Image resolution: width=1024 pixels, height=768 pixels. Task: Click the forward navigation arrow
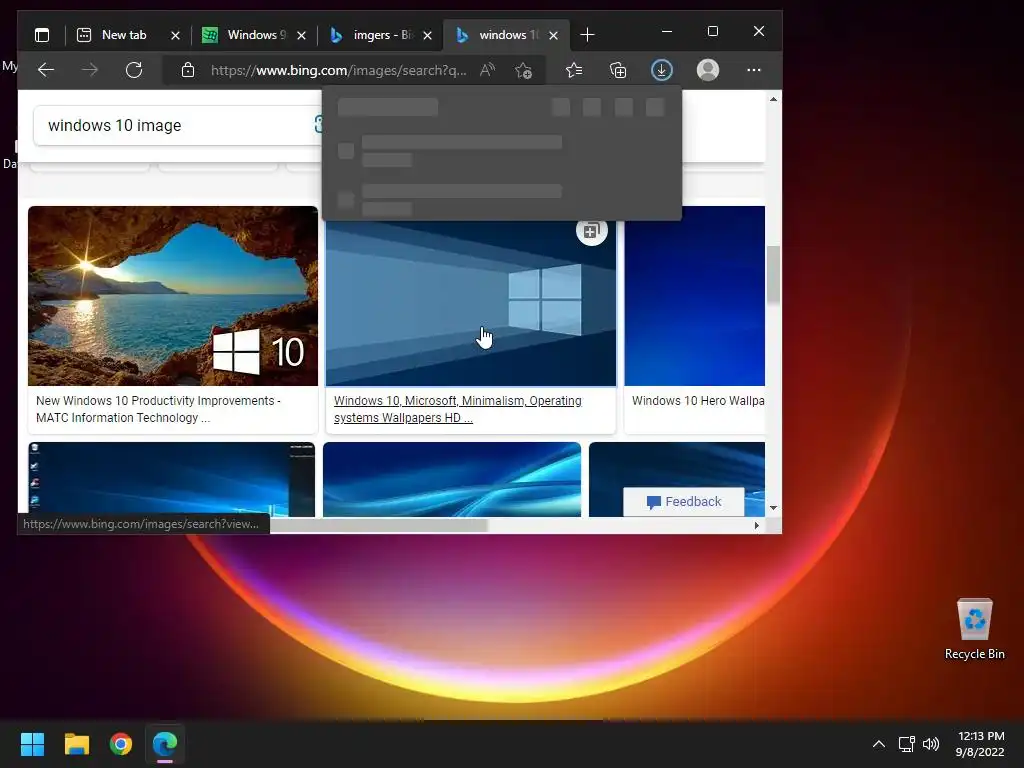click(x=90, y=70)
